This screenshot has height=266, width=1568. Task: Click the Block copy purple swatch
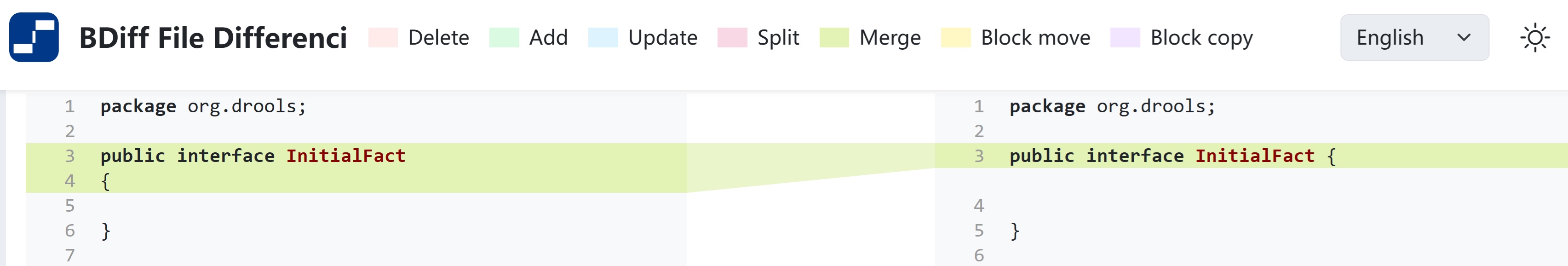pos(1125,38)
